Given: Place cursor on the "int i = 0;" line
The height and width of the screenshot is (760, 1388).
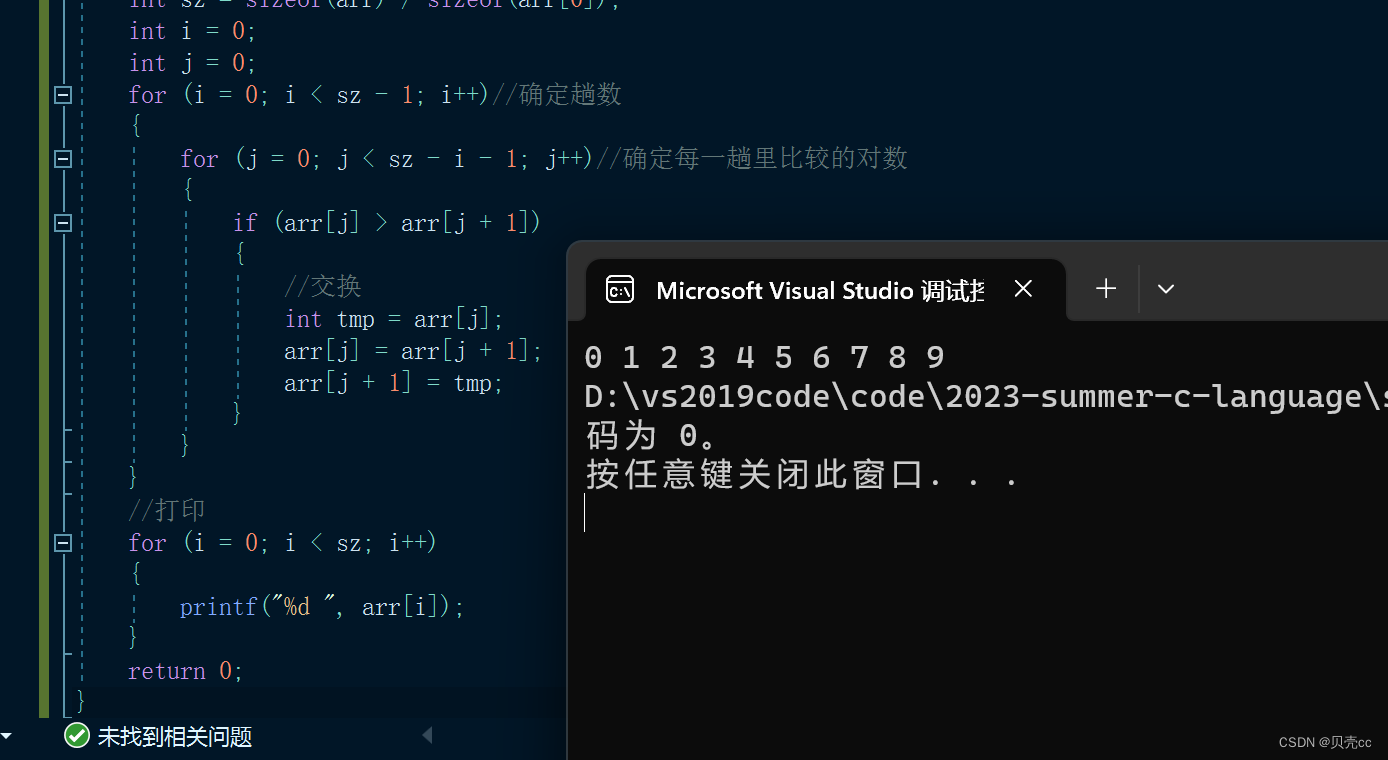Looking at the screenshot, I should tap(193, 31).
